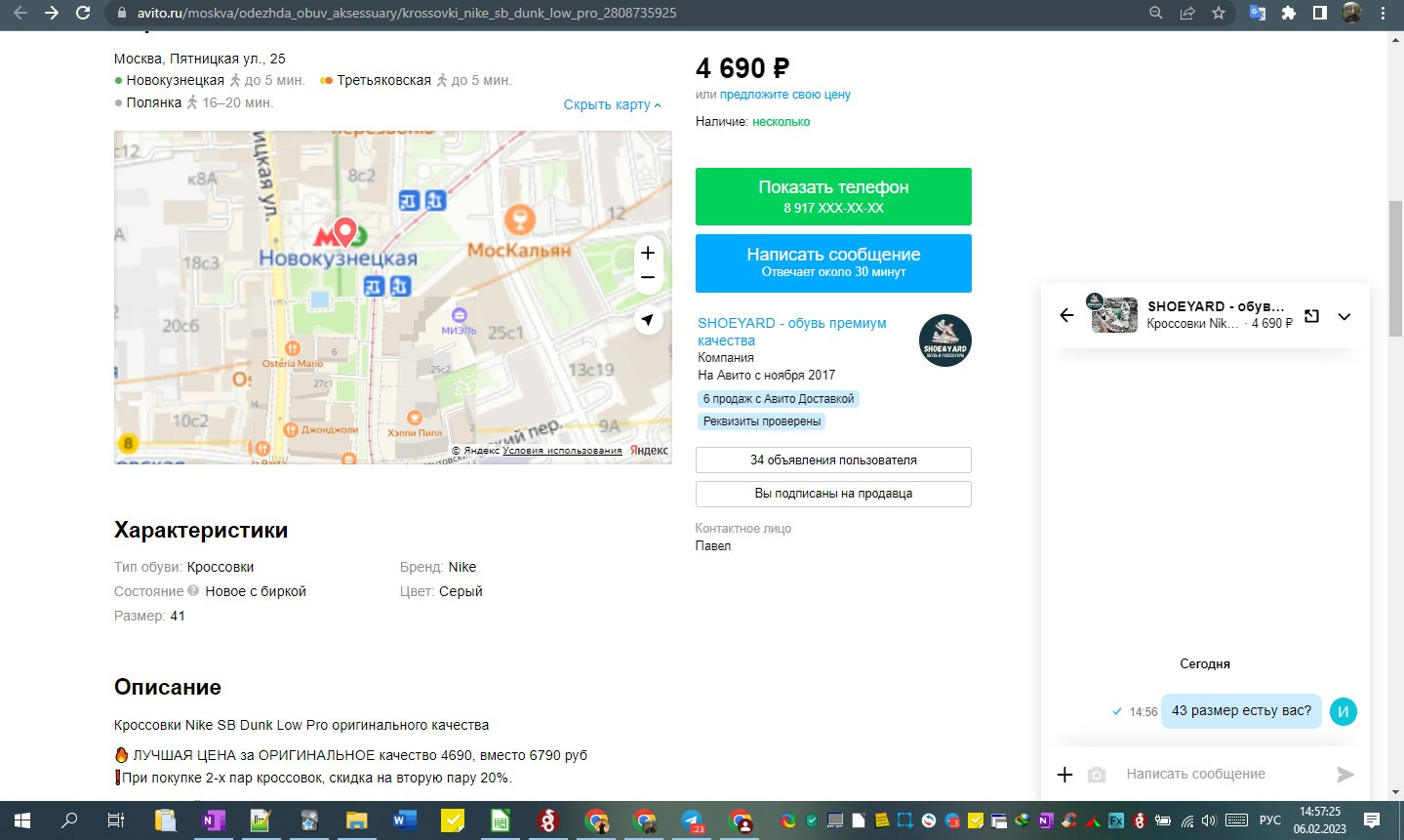1404x840 pixels.
Task: Open OneNote from the taskbar
Action: 212,820
